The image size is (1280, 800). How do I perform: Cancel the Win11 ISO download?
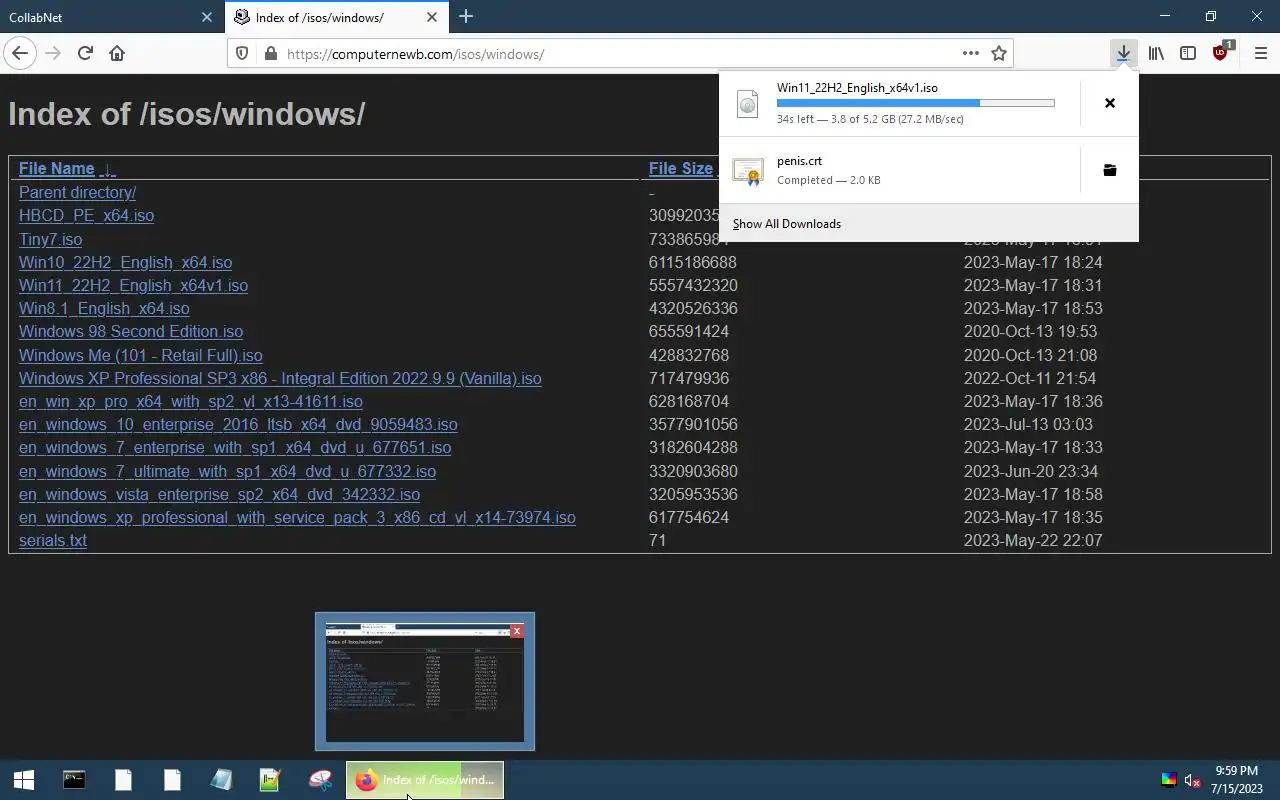tap(1110, 103)
